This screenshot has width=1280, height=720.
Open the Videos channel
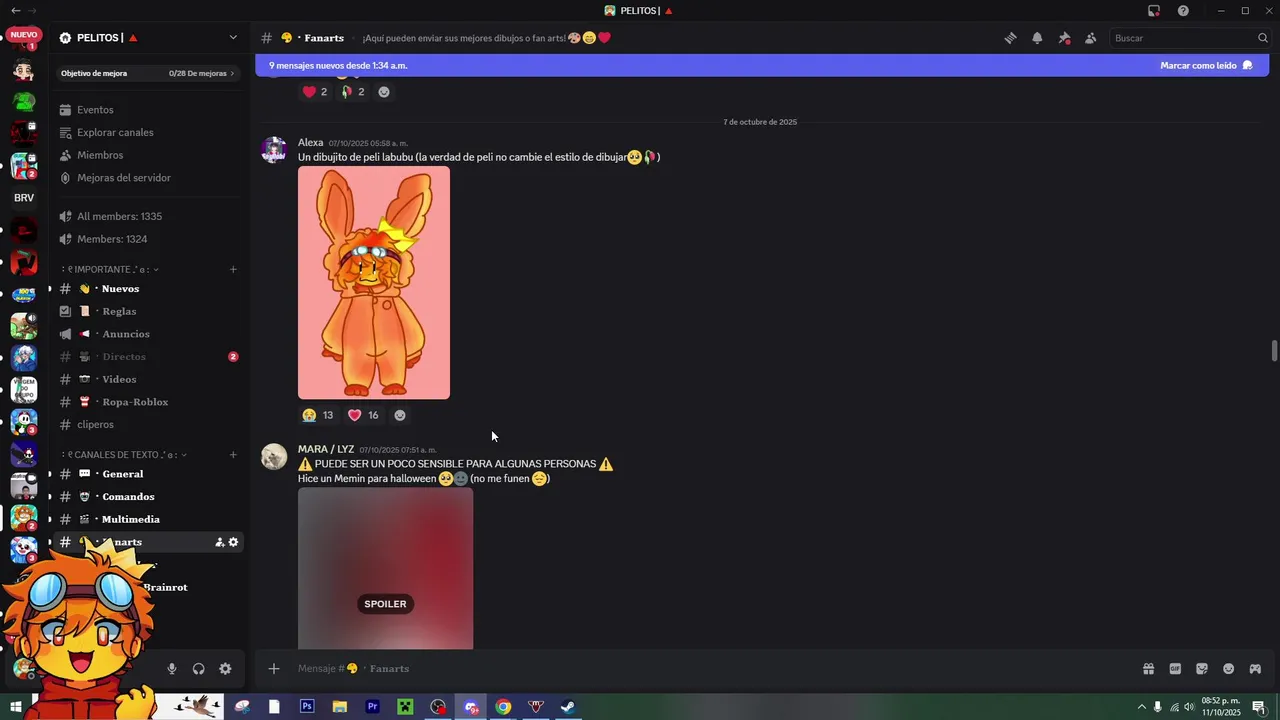(148, 379)
